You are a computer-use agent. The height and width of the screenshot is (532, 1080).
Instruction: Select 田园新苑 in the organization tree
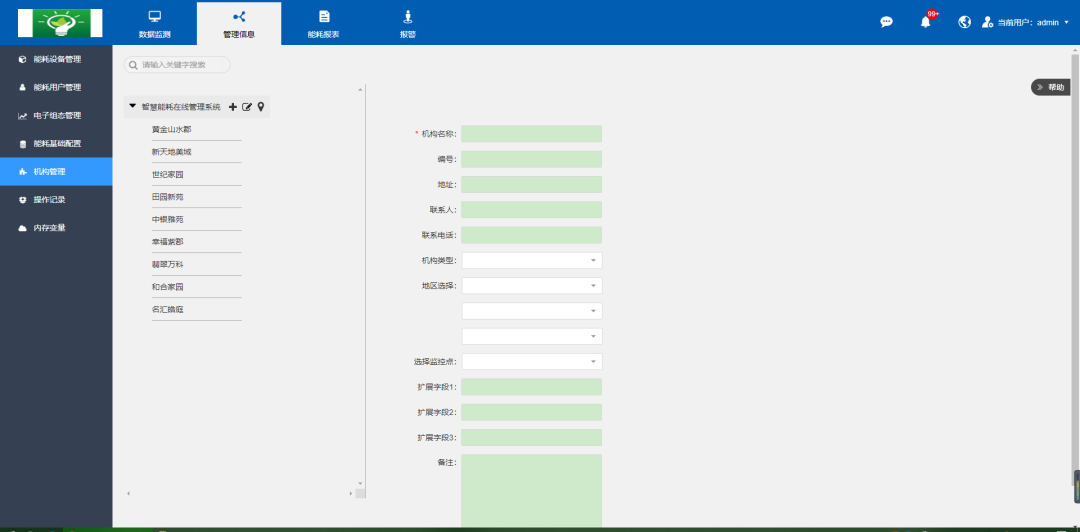[167, 196]
